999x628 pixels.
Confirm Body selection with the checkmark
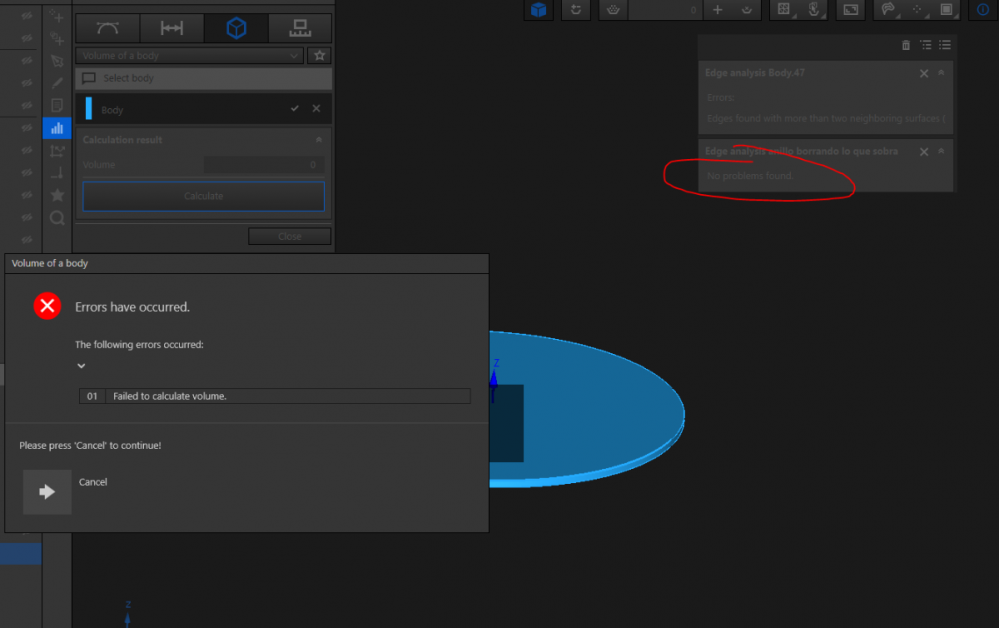point(294,109)
